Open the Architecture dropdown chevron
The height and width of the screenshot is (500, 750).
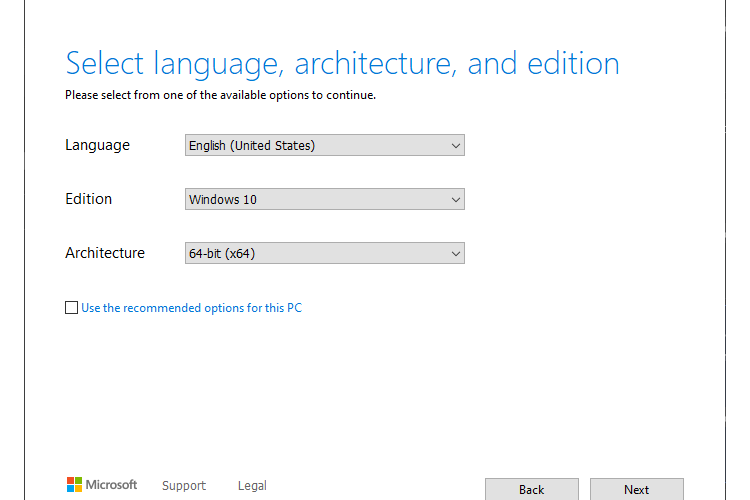coord(455,254)
